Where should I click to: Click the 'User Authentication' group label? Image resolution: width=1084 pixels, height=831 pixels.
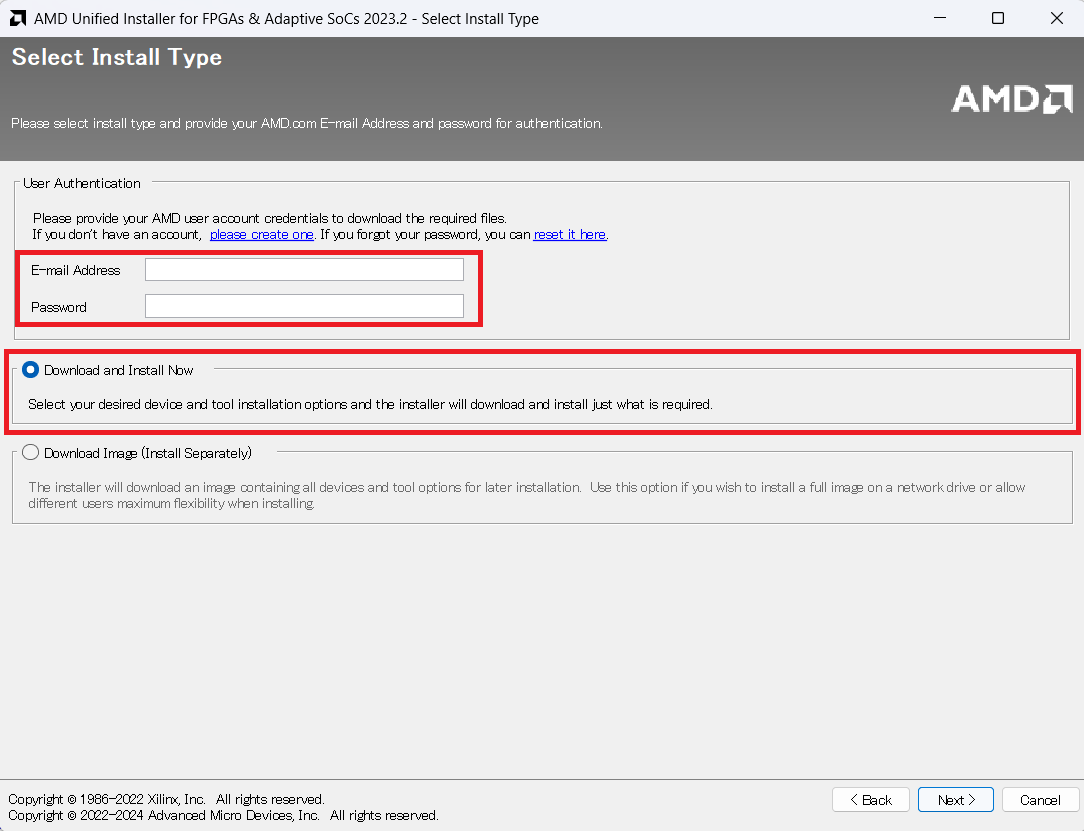click(x=82, y=183)
